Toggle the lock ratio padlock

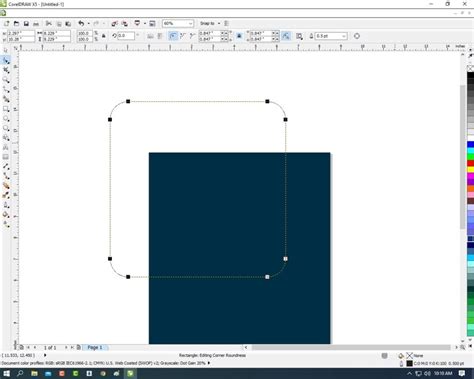(x=104, y=36)
